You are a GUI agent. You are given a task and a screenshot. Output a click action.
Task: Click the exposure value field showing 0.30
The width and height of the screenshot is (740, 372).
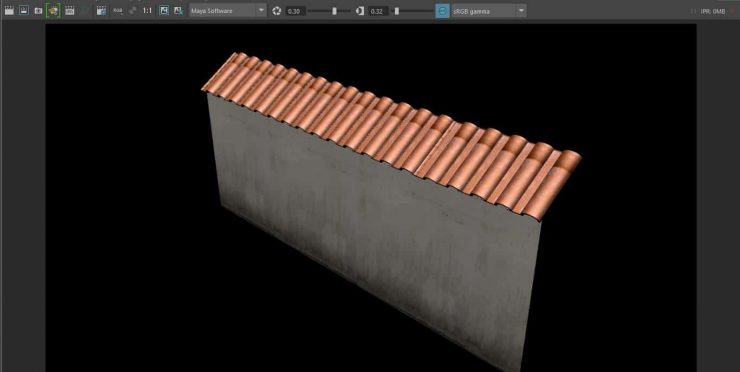(295, 11)
